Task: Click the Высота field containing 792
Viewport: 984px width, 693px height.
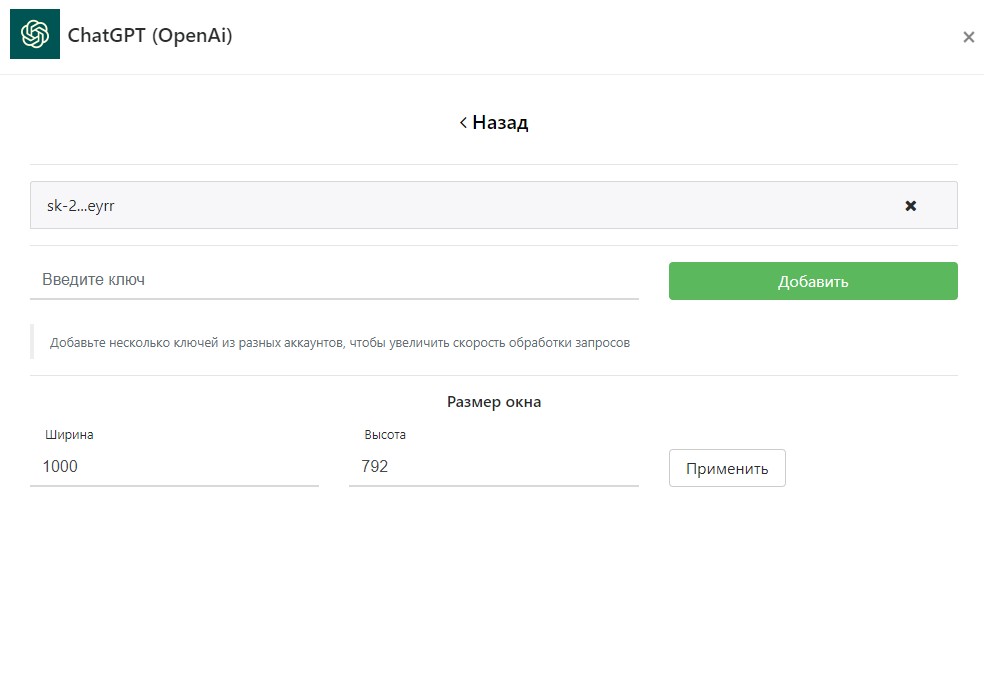Action: (x=493, y=467)
